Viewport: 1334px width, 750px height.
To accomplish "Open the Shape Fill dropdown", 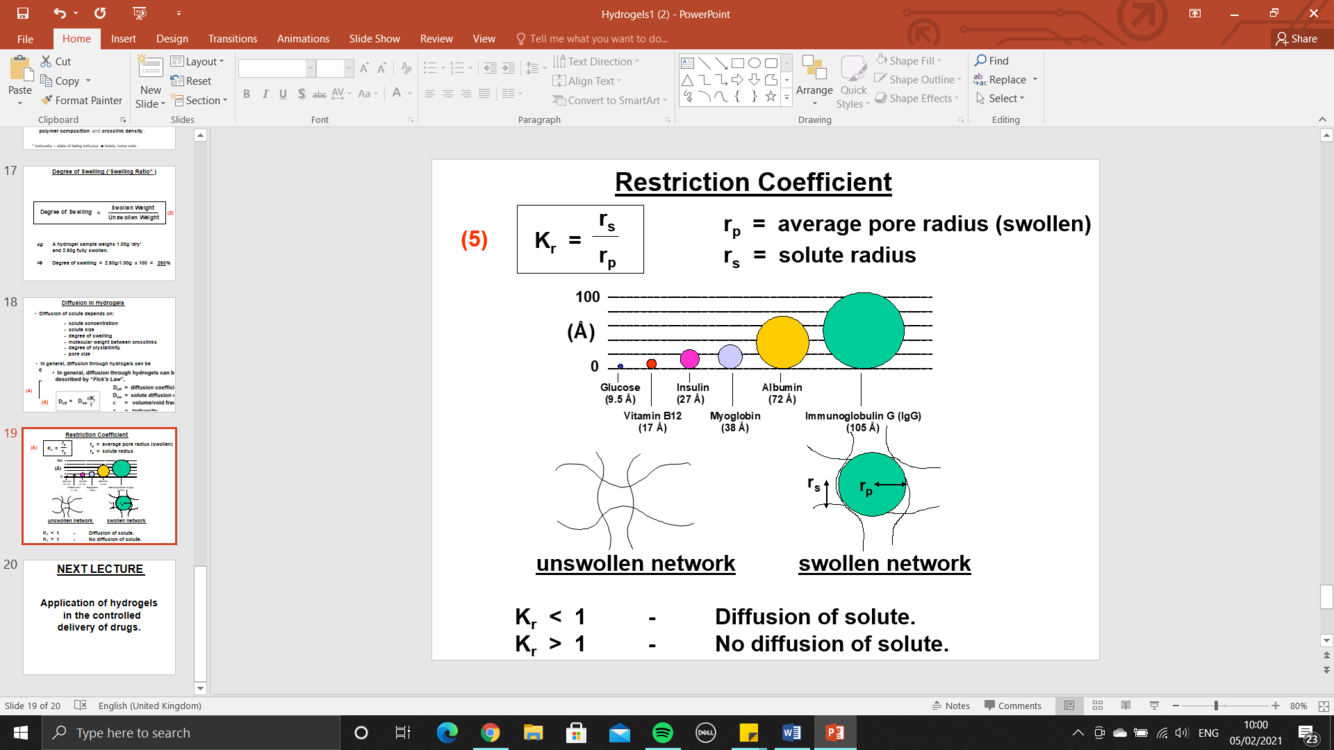I will coord(909,61).
